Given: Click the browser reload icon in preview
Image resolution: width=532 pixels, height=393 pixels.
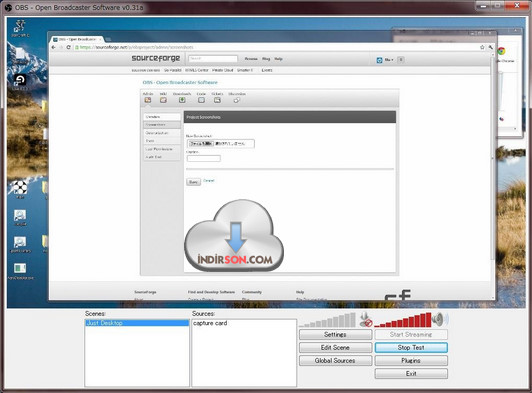Looking at the screenshot, I should [68, 47].
